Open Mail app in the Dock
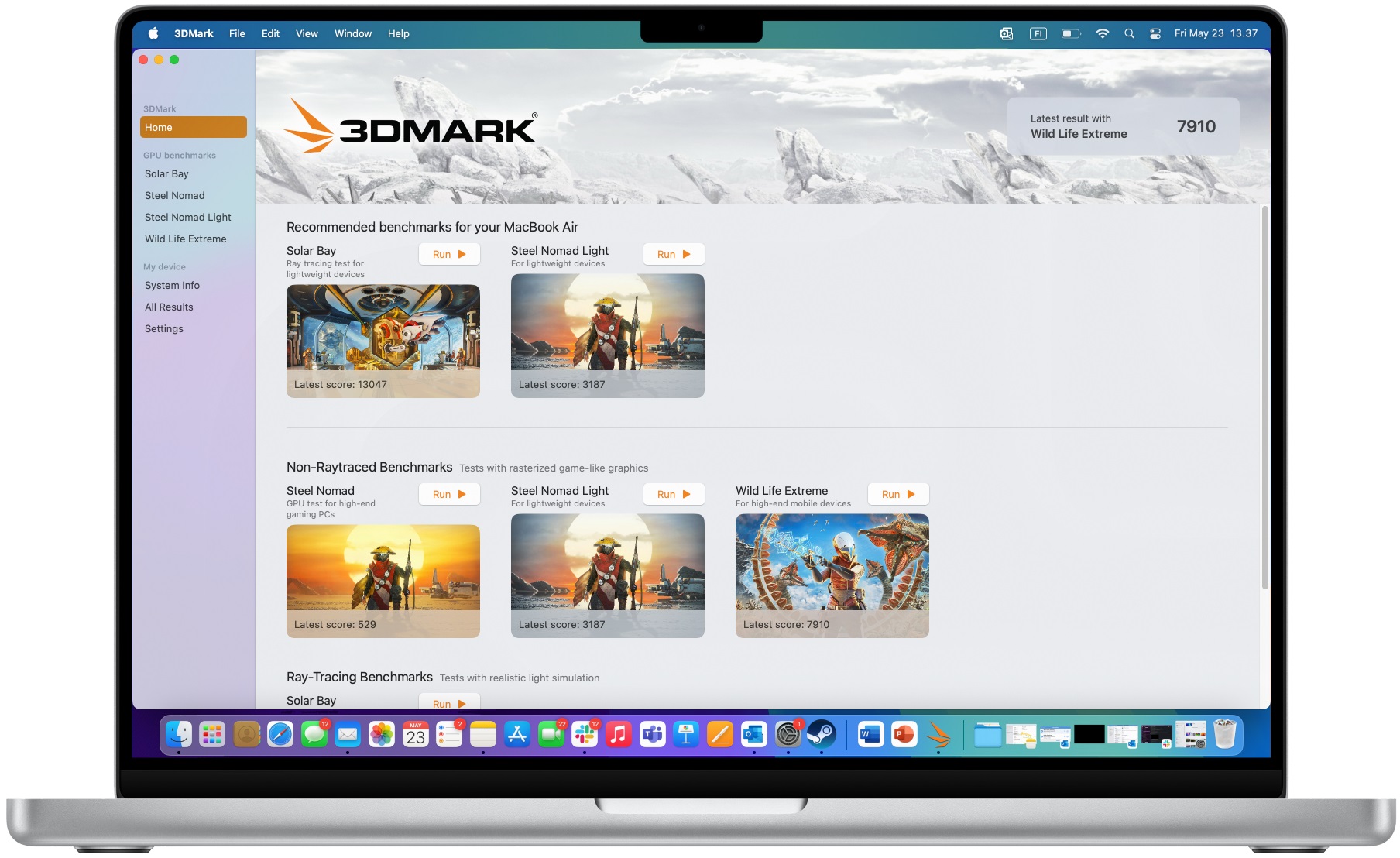 pyautogui.click(x=348, y=733)
